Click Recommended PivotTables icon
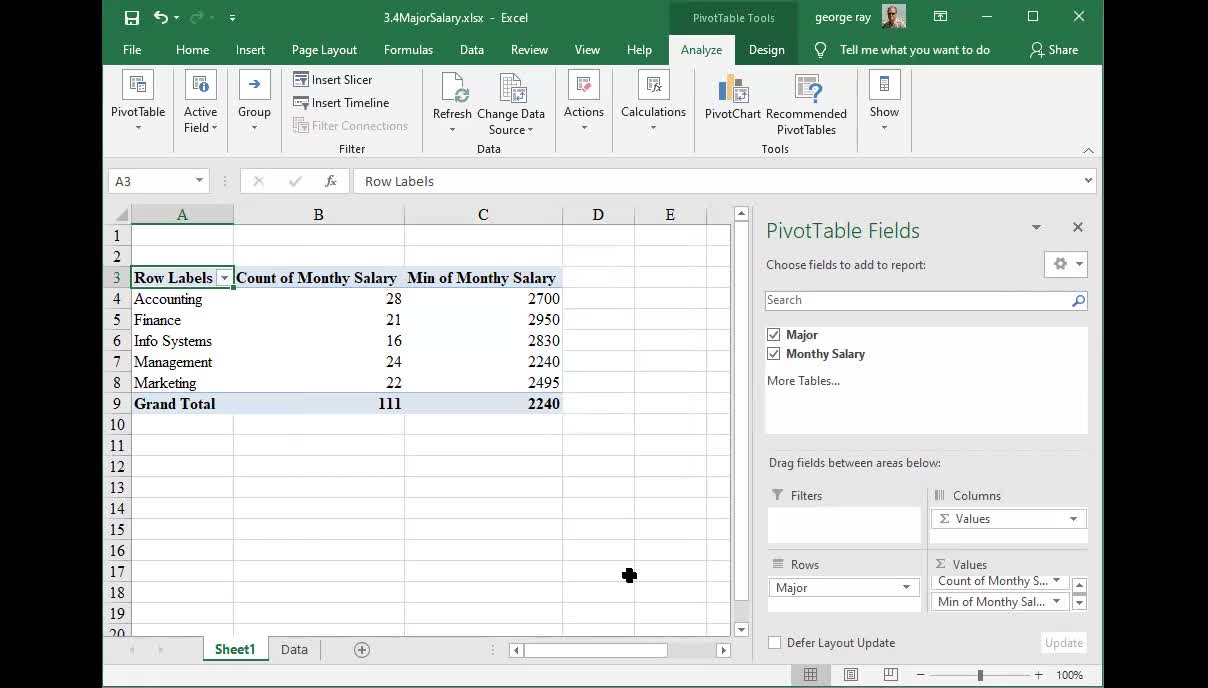Screen dimensions: 1208x688 click(806, 89)
